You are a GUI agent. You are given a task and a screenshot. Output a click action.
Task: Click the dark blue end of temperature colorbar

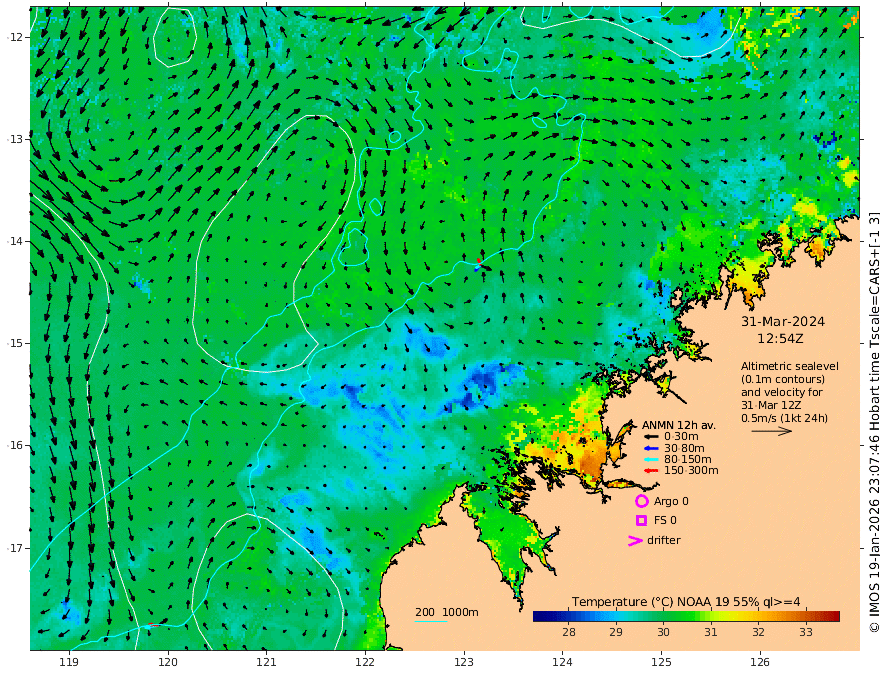(x=539, y=617)
